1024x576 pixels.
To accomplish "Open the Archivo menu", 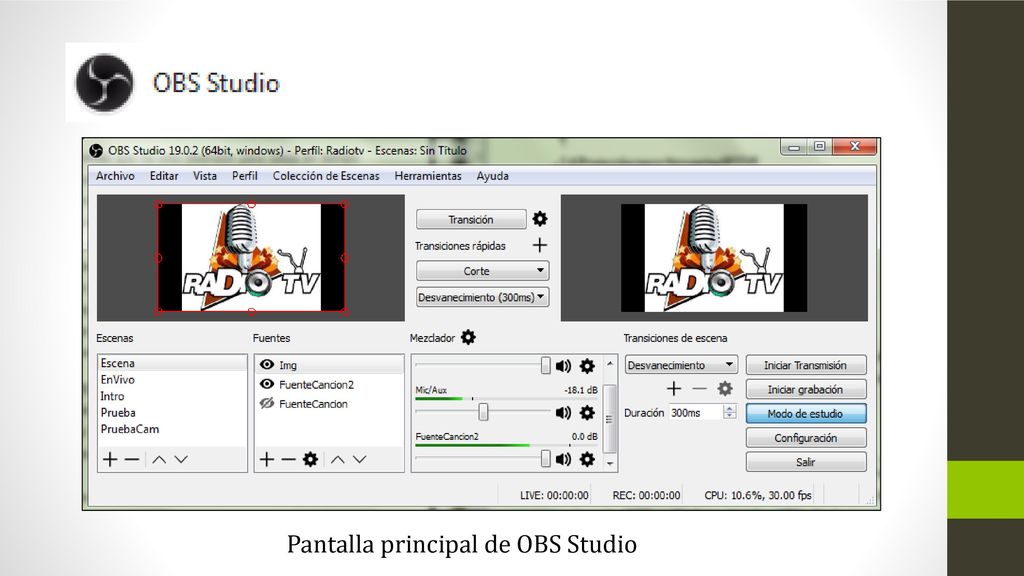I will (115, 176).
